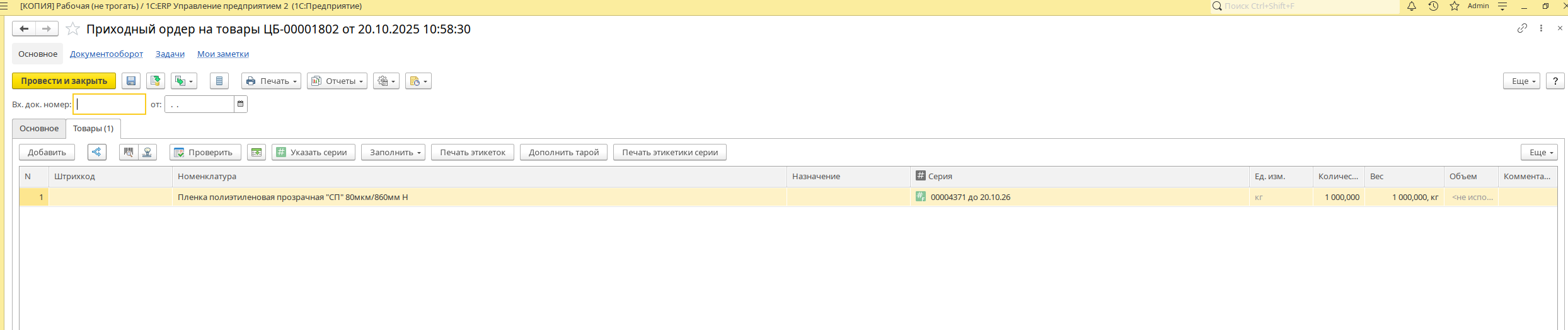This screenshot has width=1568, height=330.
Task: Click the Указать серии button
Action: pyautogui.click(x=313, y=152)
